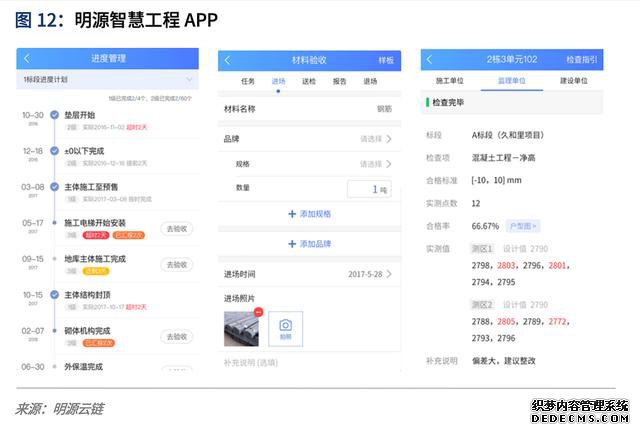Click the A标段（久和里项目）value
Image resolution: width=640 pixels, height=433 pixels.
pos(508,135)
